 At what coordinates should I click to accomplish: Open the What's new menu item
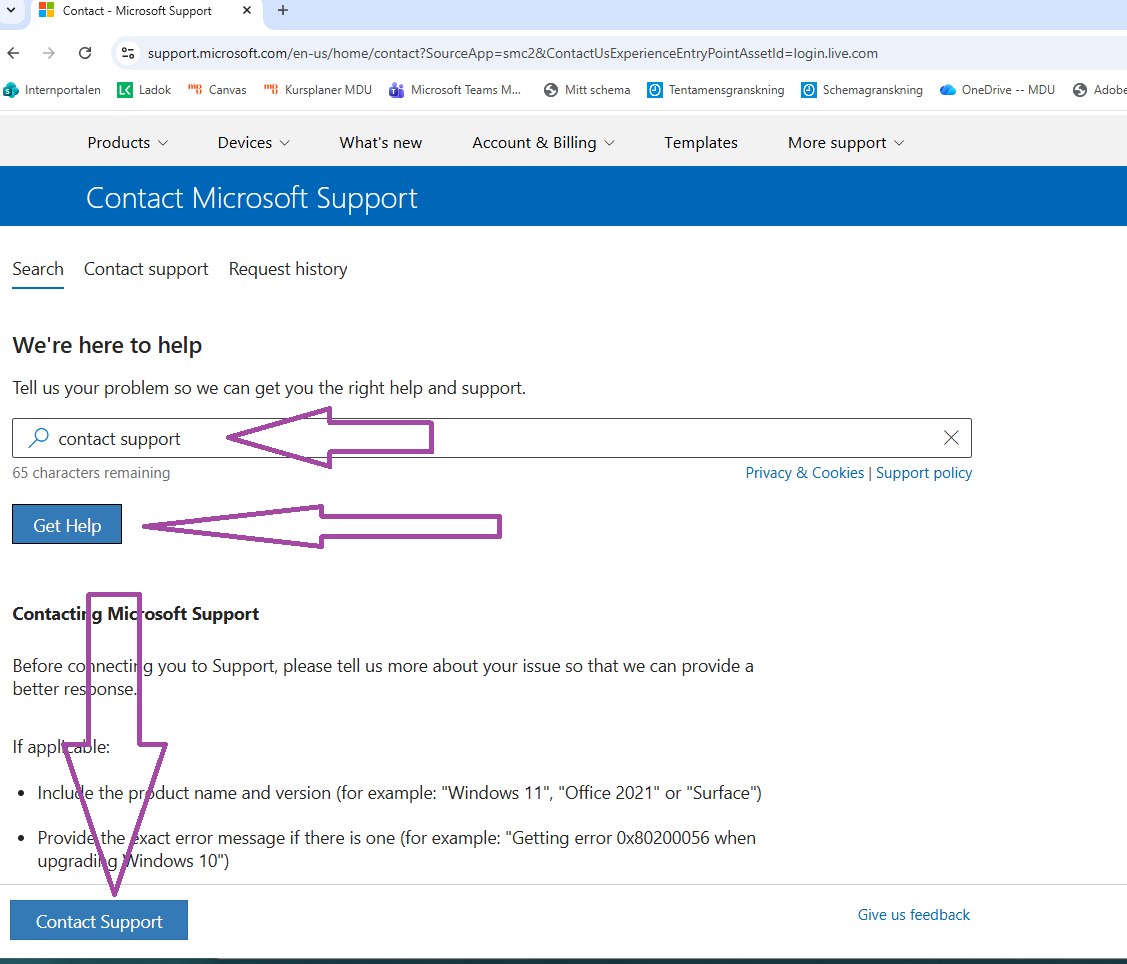(381, 143)
